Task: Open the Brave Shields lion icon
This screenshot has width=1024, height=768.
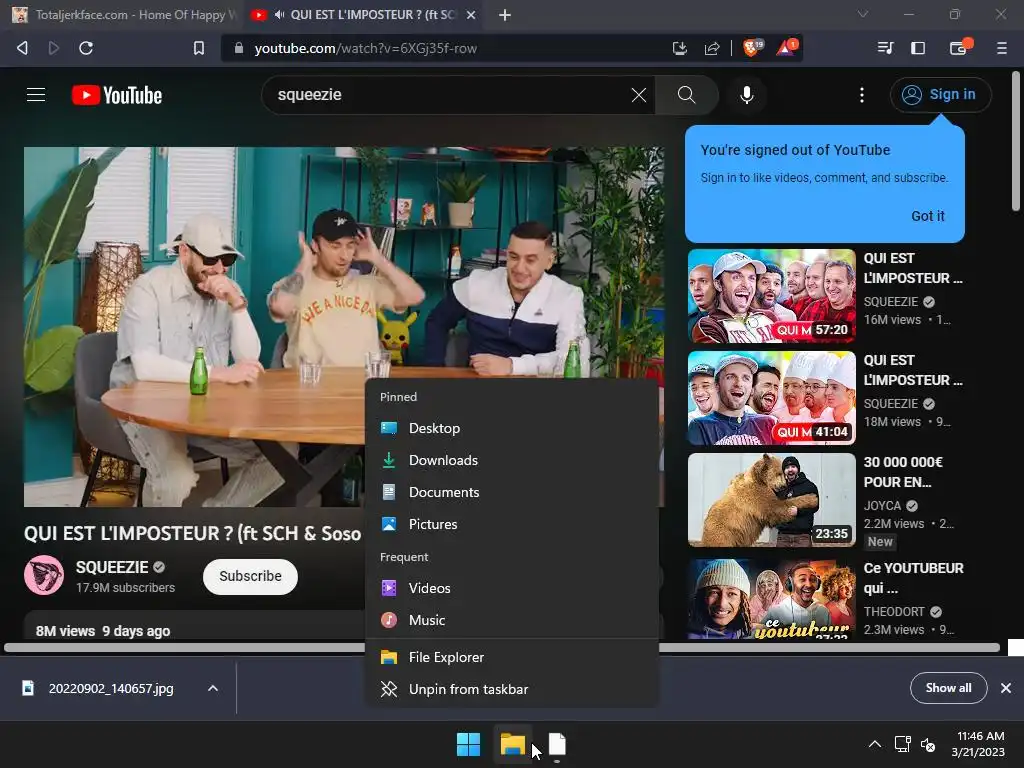Action: (x=752, y=48)
